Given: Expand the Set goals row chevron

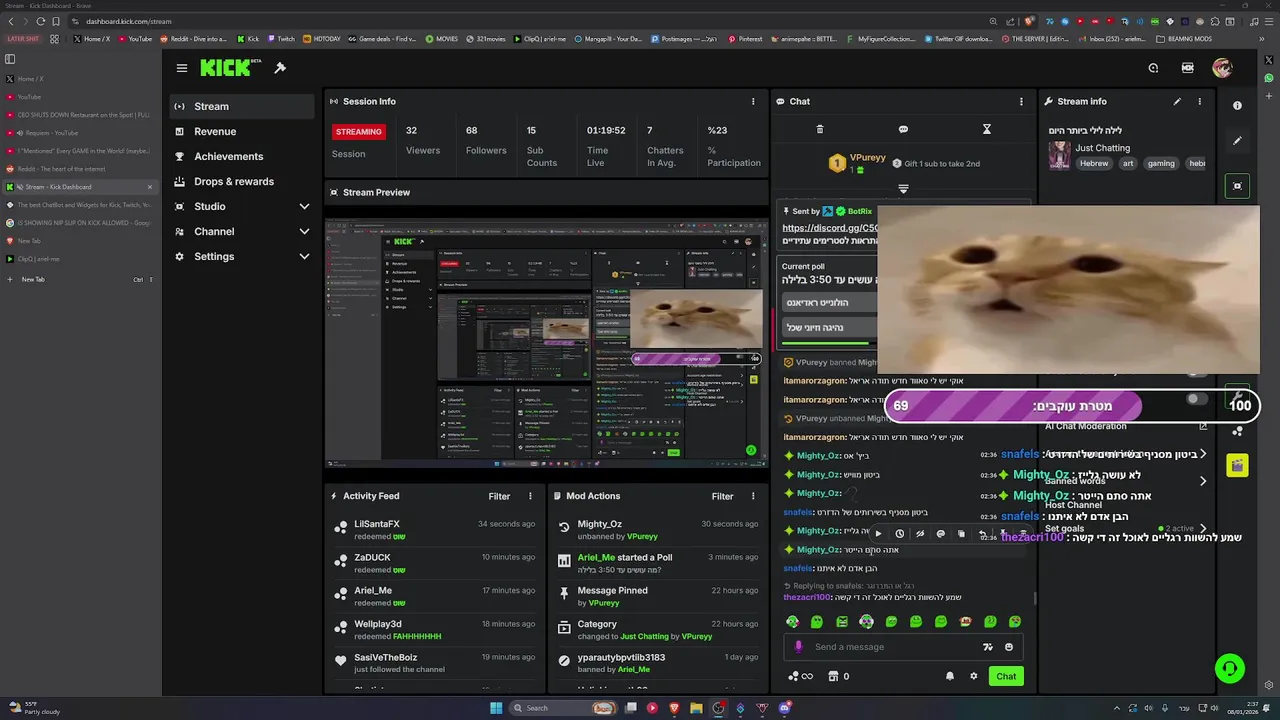Looking at the screenshot, I should [1203, 528].
